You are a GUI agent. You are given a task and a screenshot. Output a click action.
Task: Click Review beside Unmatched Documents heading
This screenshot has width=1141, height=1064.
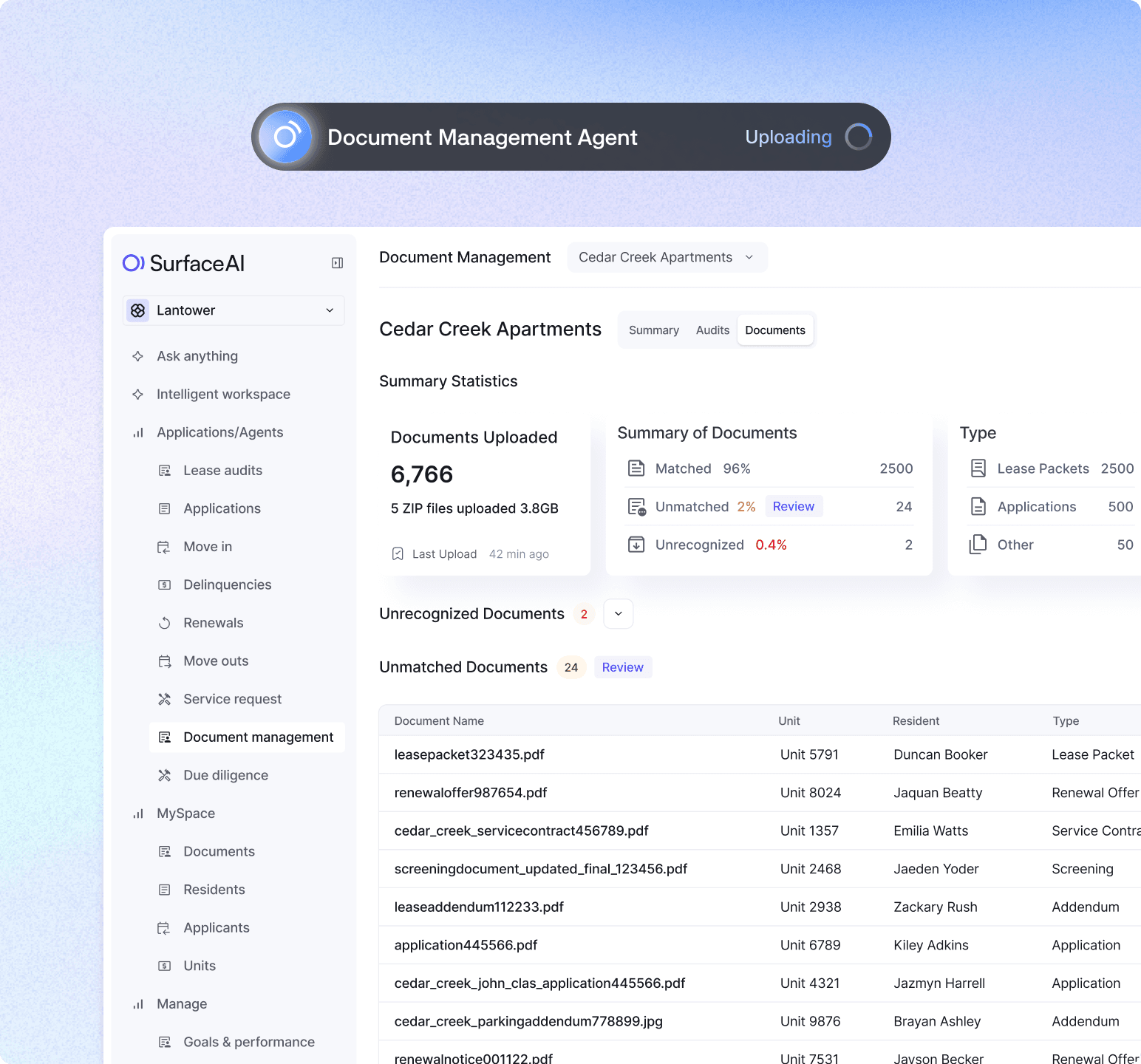tap(622, 667)
